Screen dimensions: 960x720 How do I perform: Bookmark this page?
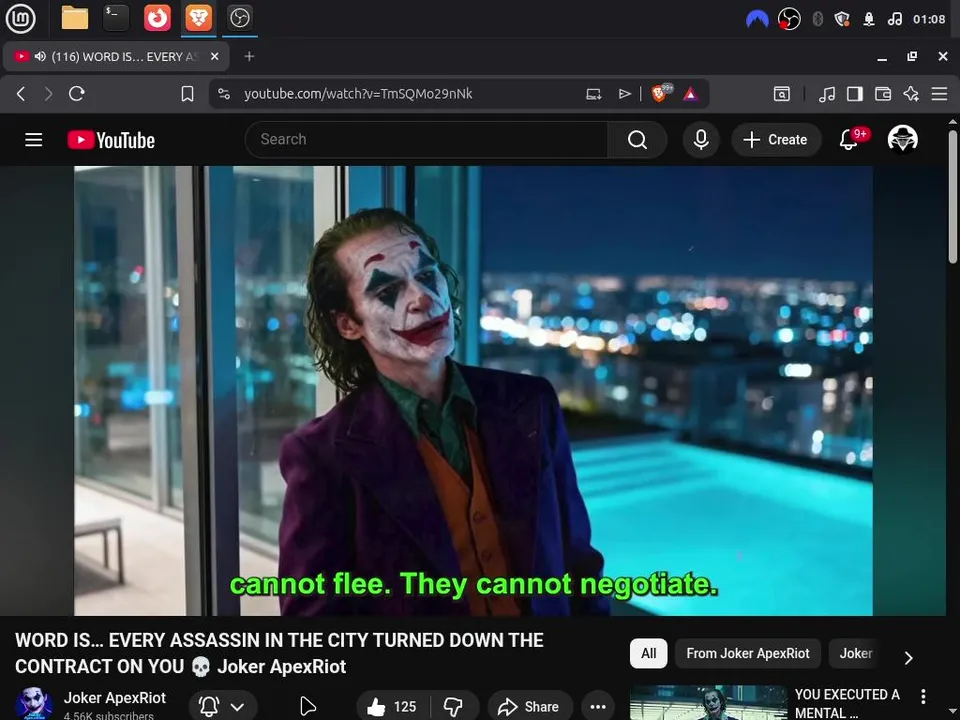pos(187,94)
